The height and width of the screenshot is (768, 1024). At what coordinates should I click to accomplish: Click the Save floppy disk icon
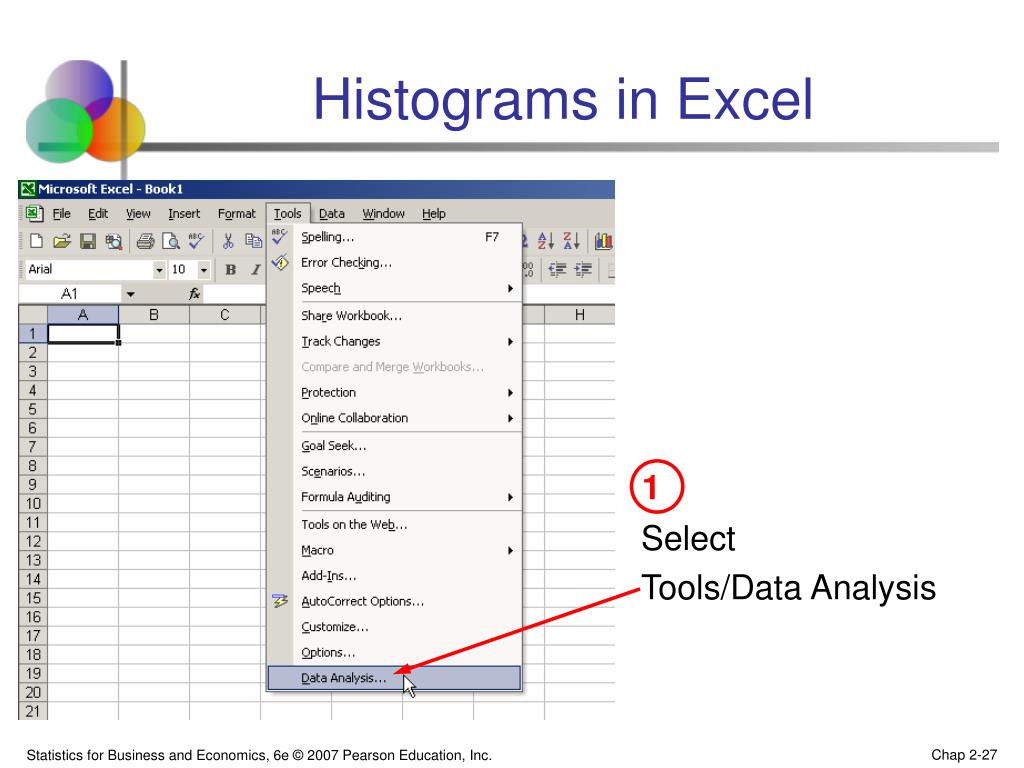(88, 242)
